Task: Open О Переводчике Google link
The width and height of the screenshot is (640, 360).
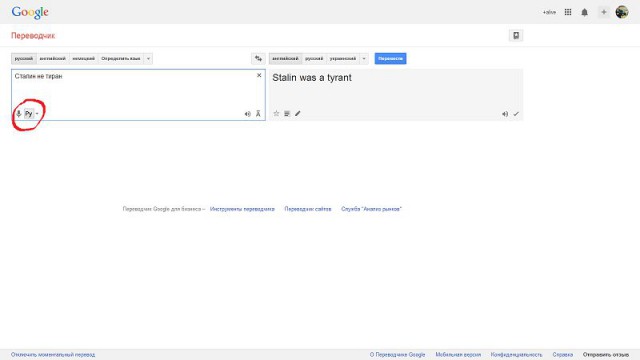Action: [397, 355]
